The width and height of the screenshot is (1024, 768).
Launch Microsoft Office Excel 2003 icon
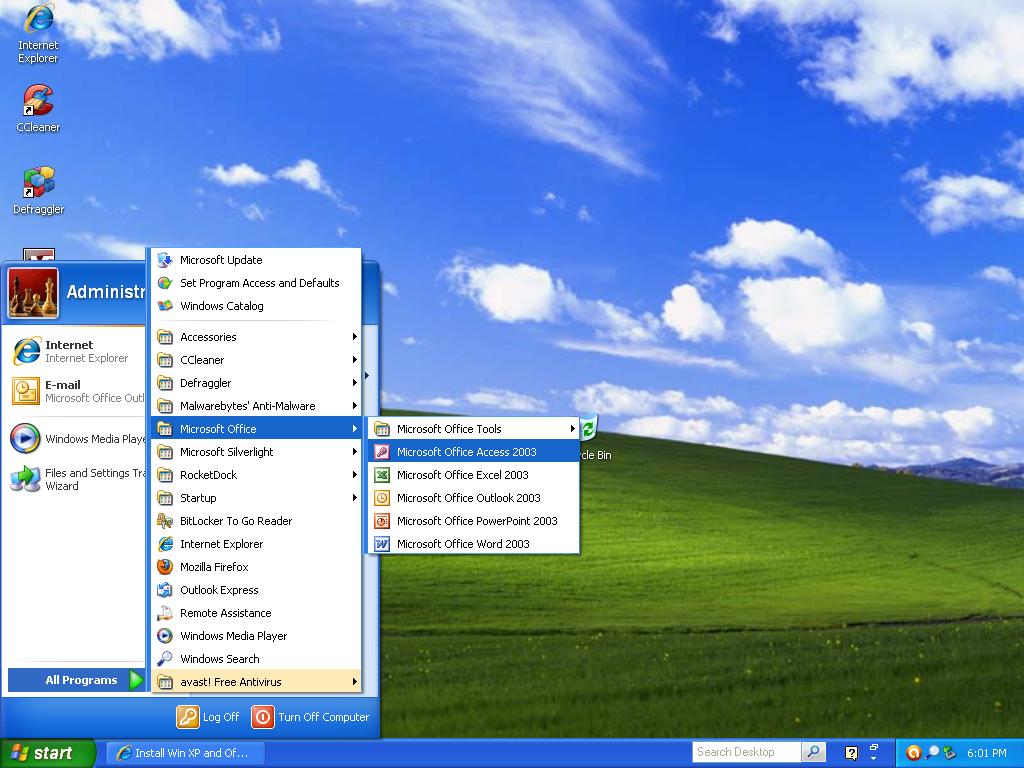382,475
